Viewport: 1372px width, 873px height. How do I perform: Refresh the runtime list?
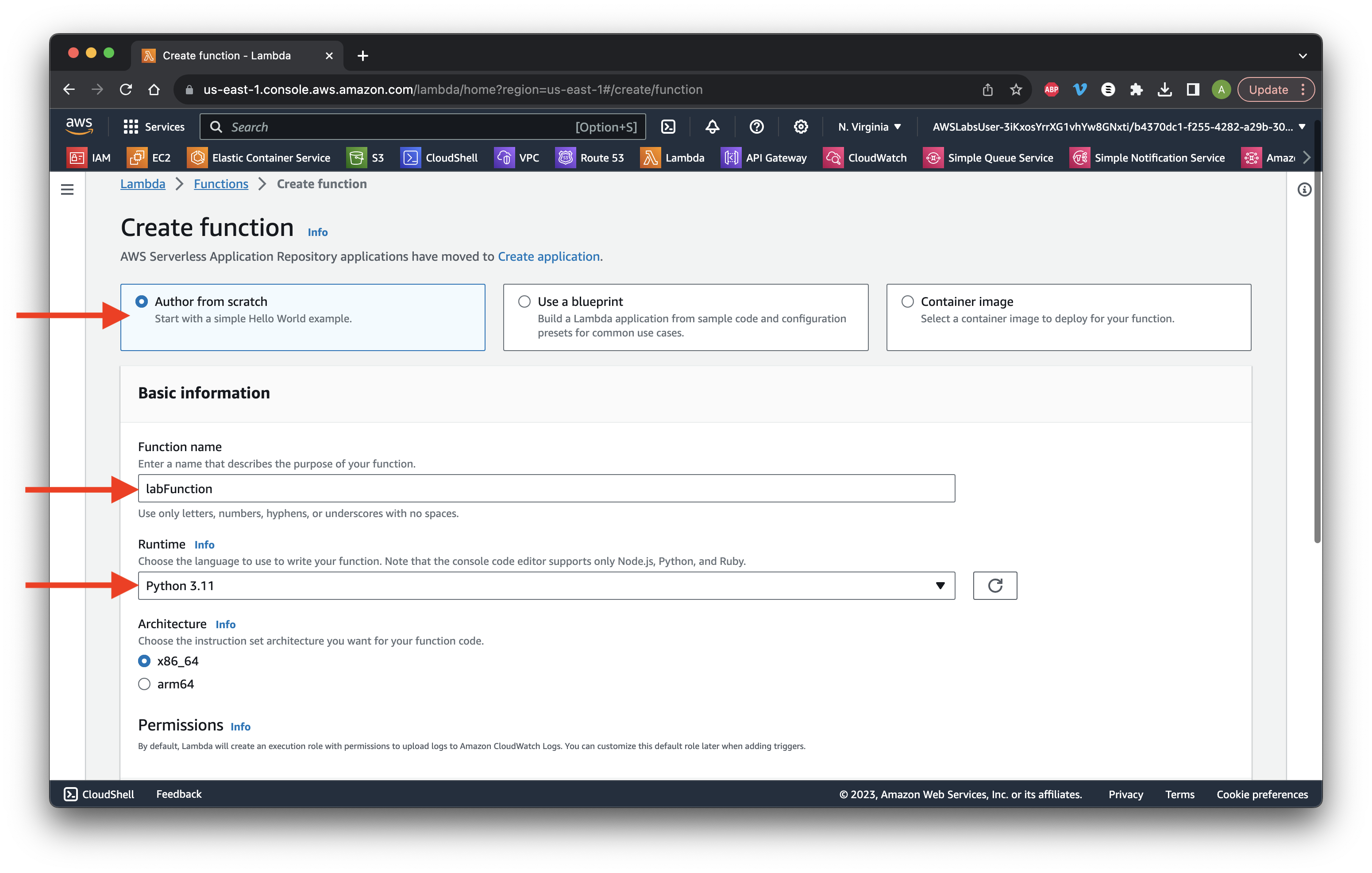coord(995,585)
